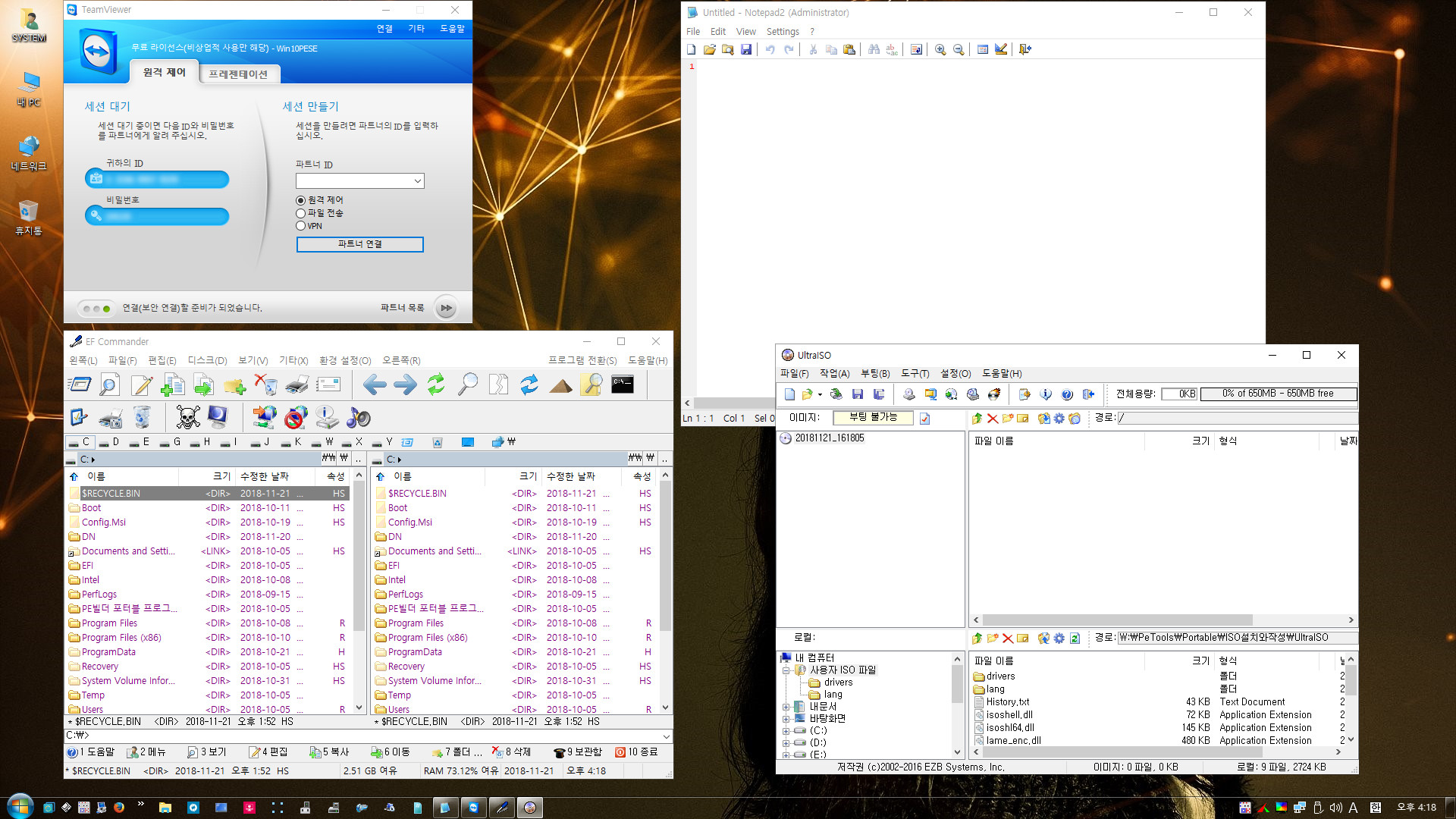
Task: Click the Notepad2 paste clipboard icon
Action: tap(849, 49)
